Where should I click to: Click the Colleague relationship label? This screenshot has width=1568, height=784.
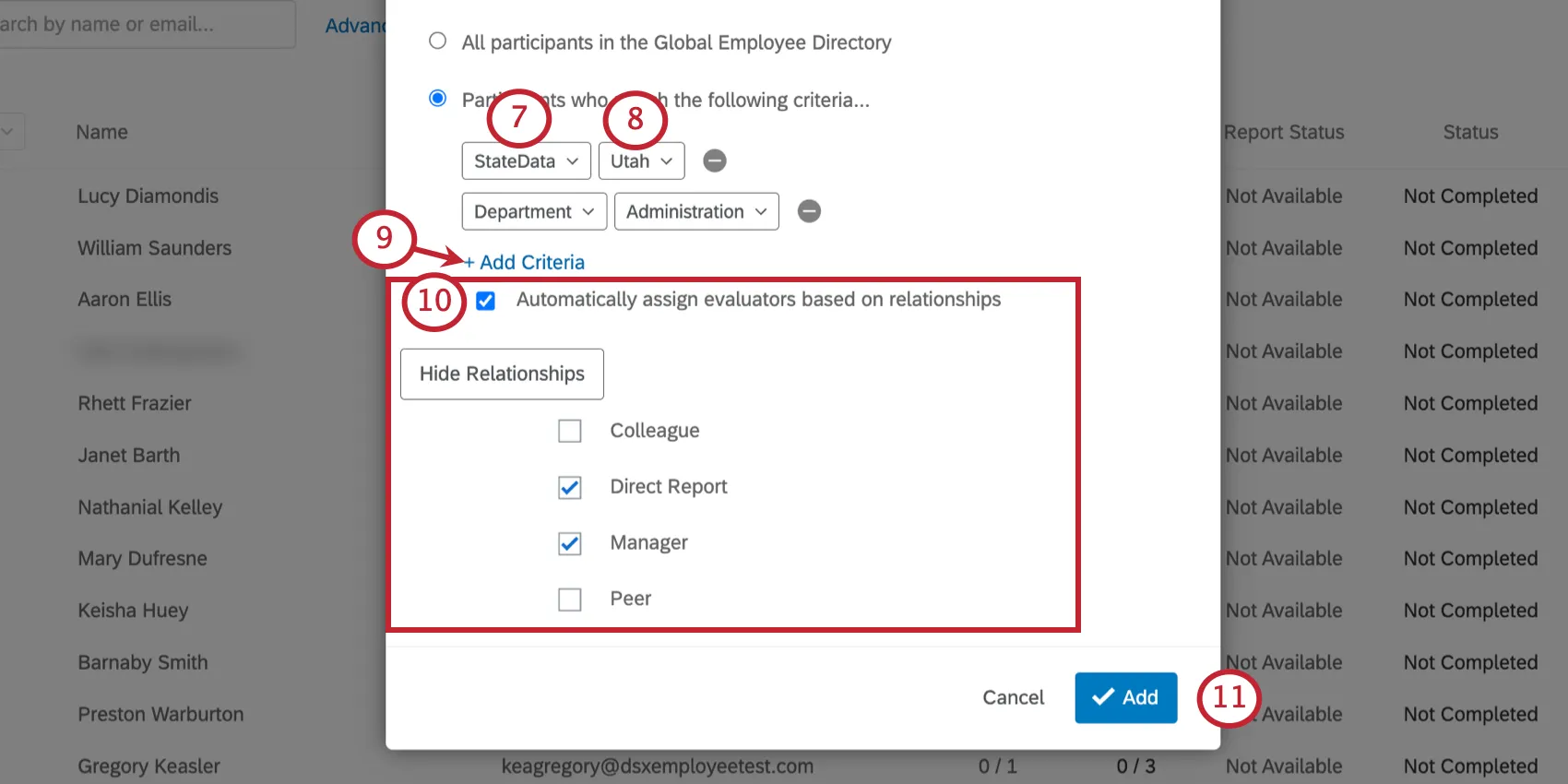click(x=654, y=431)
